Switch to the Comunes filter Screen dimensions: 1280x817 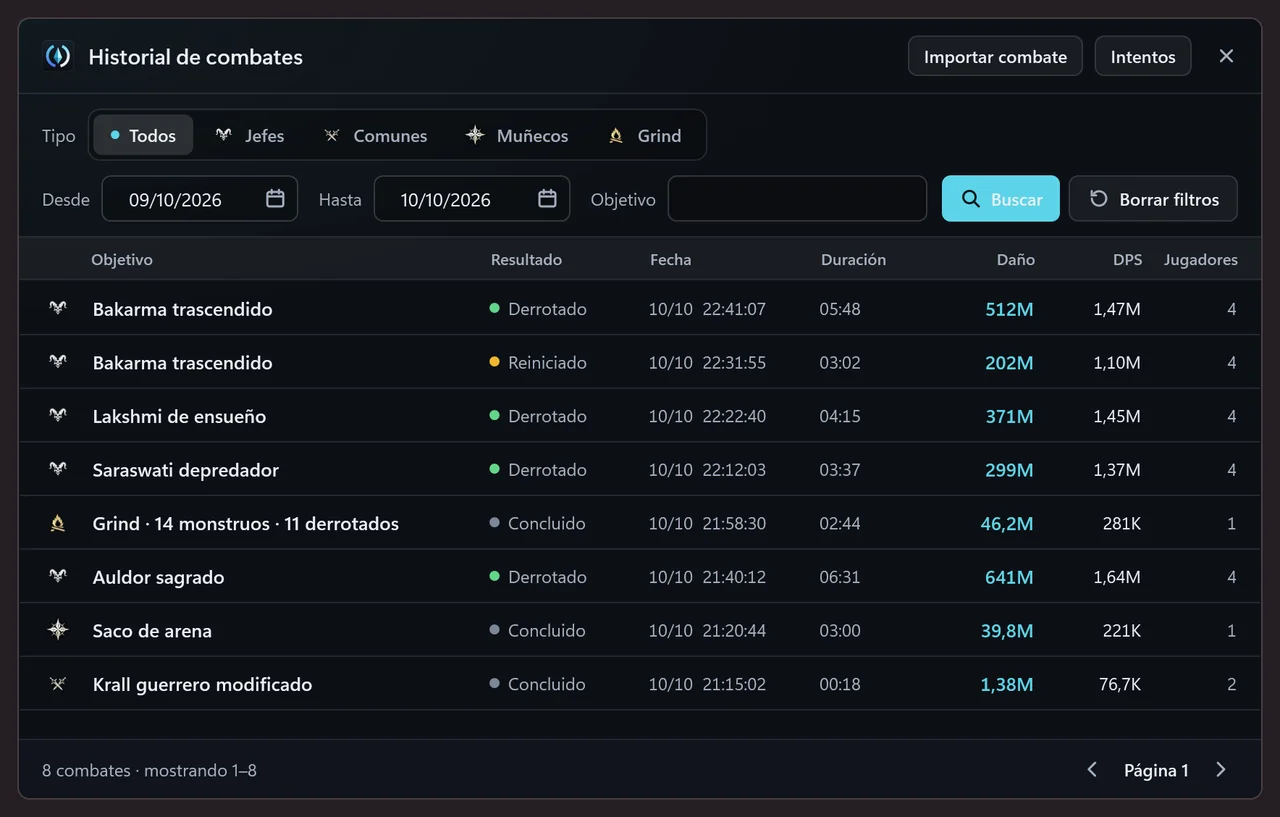[375, 135]
